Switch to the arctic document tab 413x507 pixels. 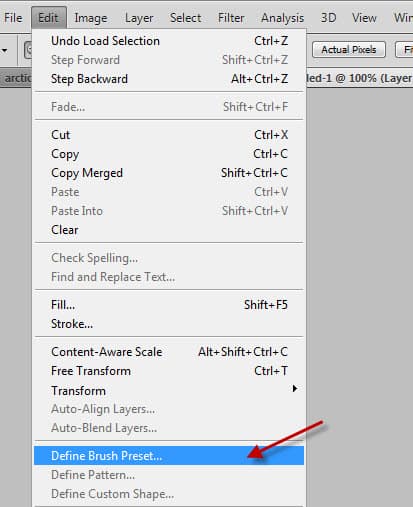pos(17,78)
